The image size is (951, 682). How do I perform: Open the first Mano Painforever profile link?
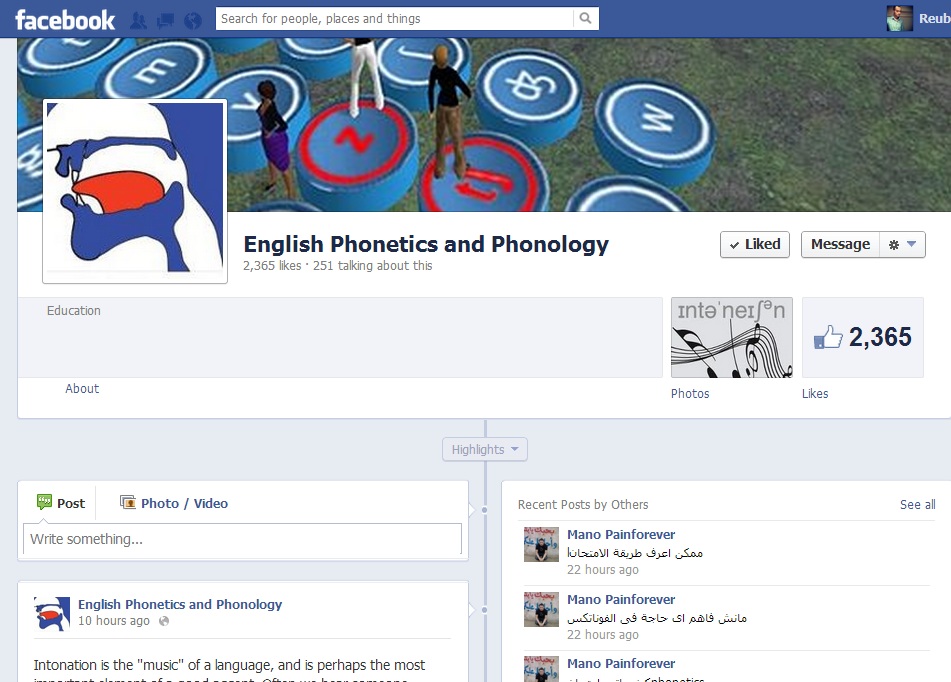pos(620,535)
